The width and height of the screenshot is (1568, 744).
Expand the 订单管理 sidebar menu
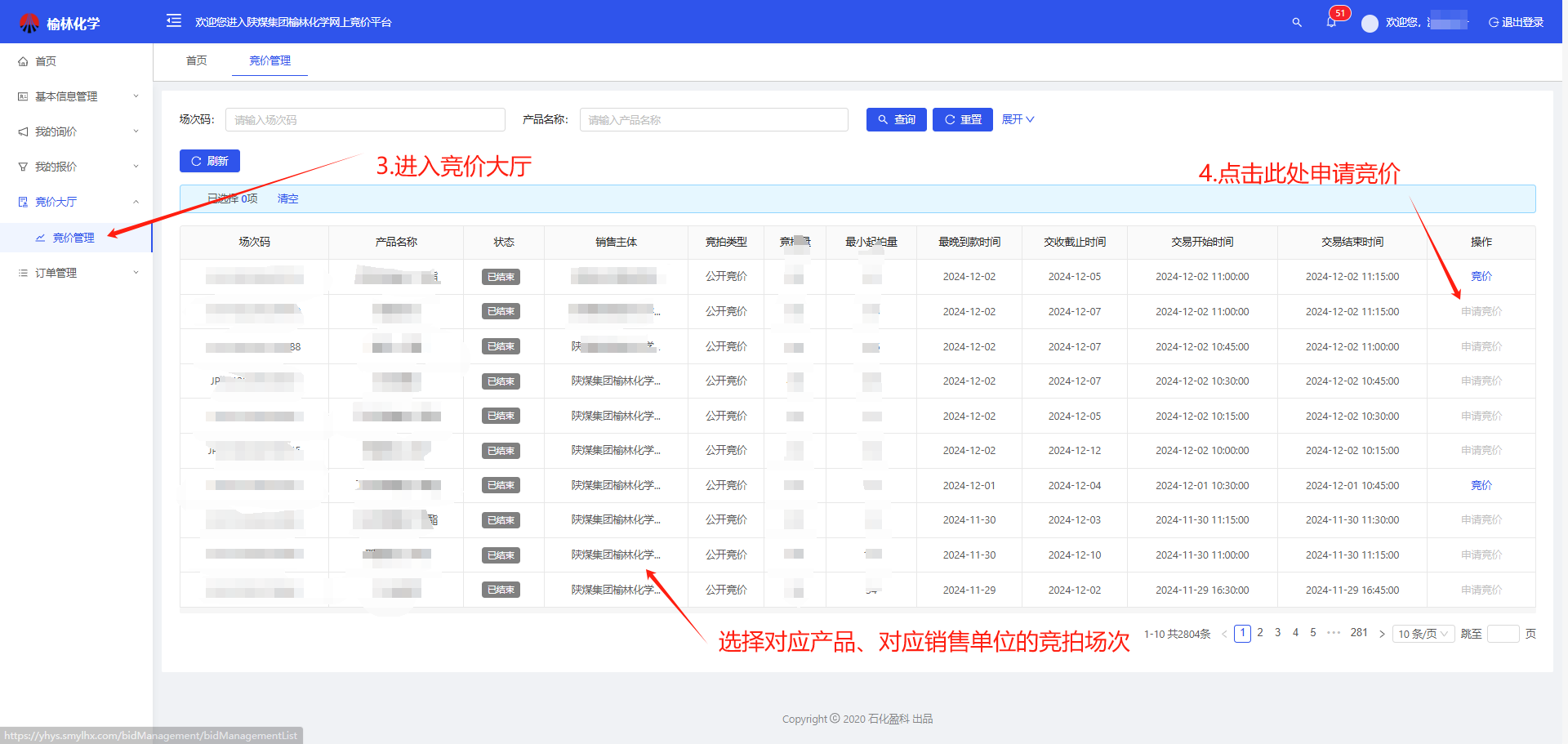[x=76, y=273]
